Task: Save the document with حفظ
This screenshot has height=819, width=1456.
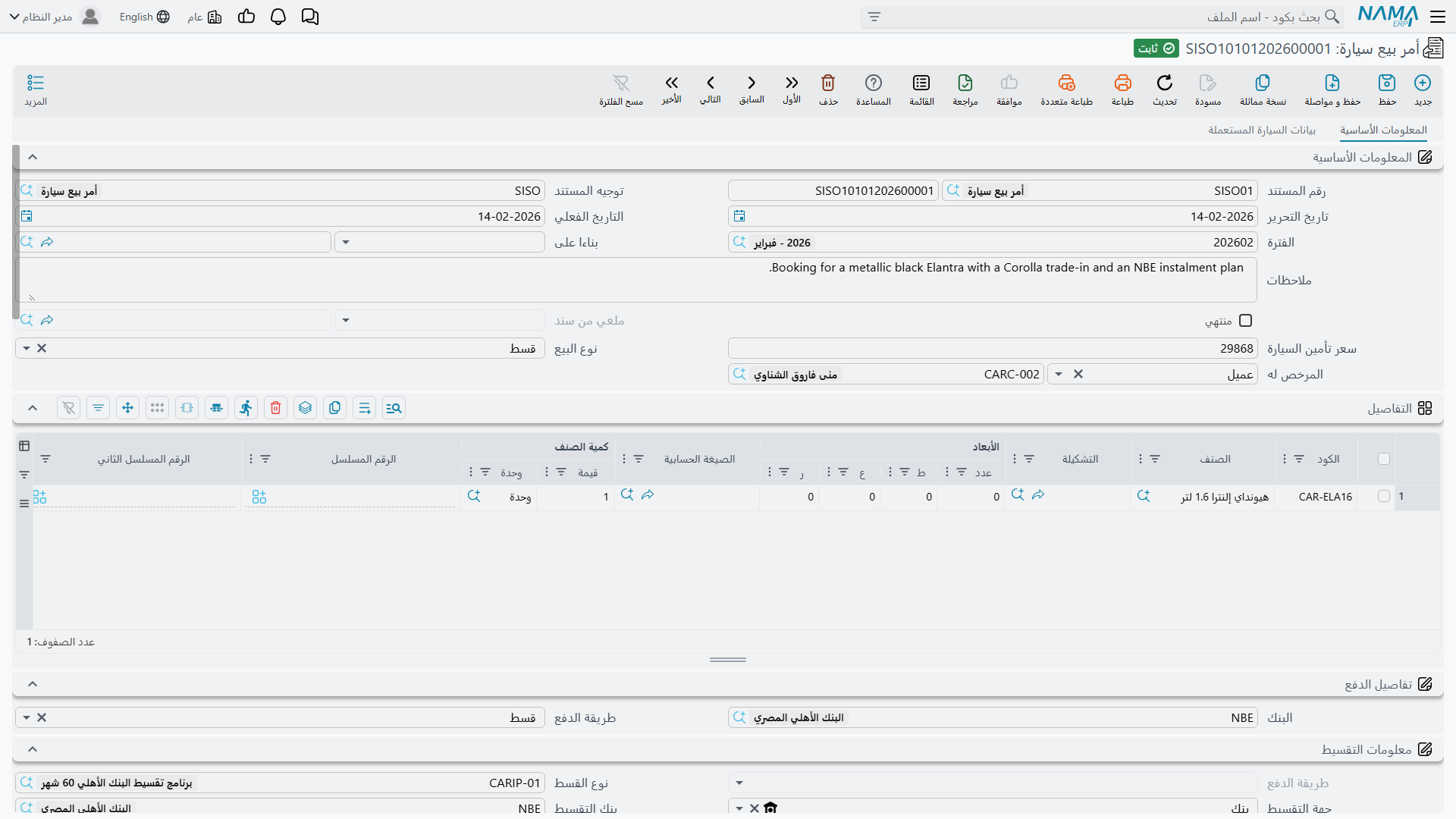Action: click(x=1387, y=89)
